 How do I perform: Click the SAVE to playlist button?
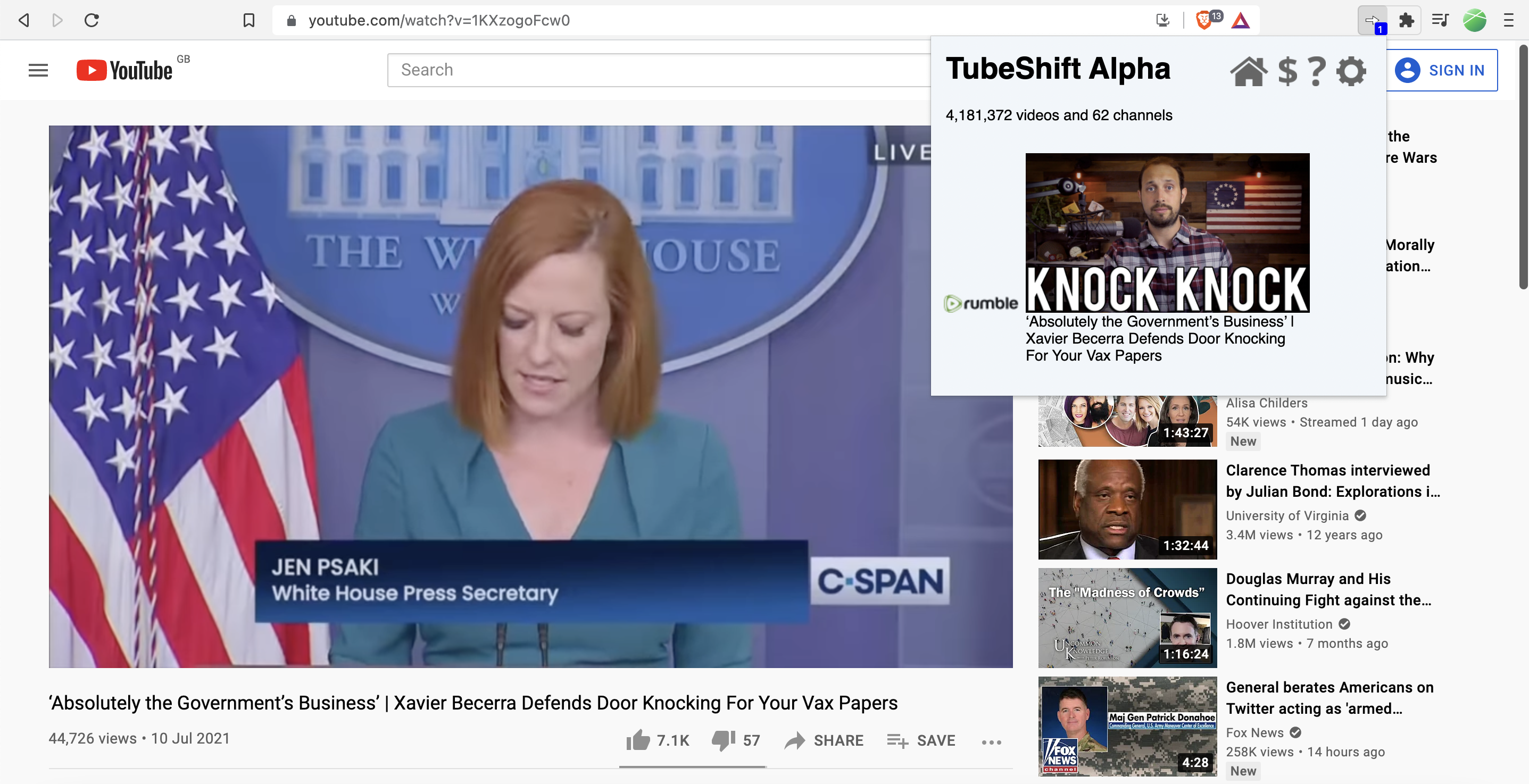pos(921,740)
